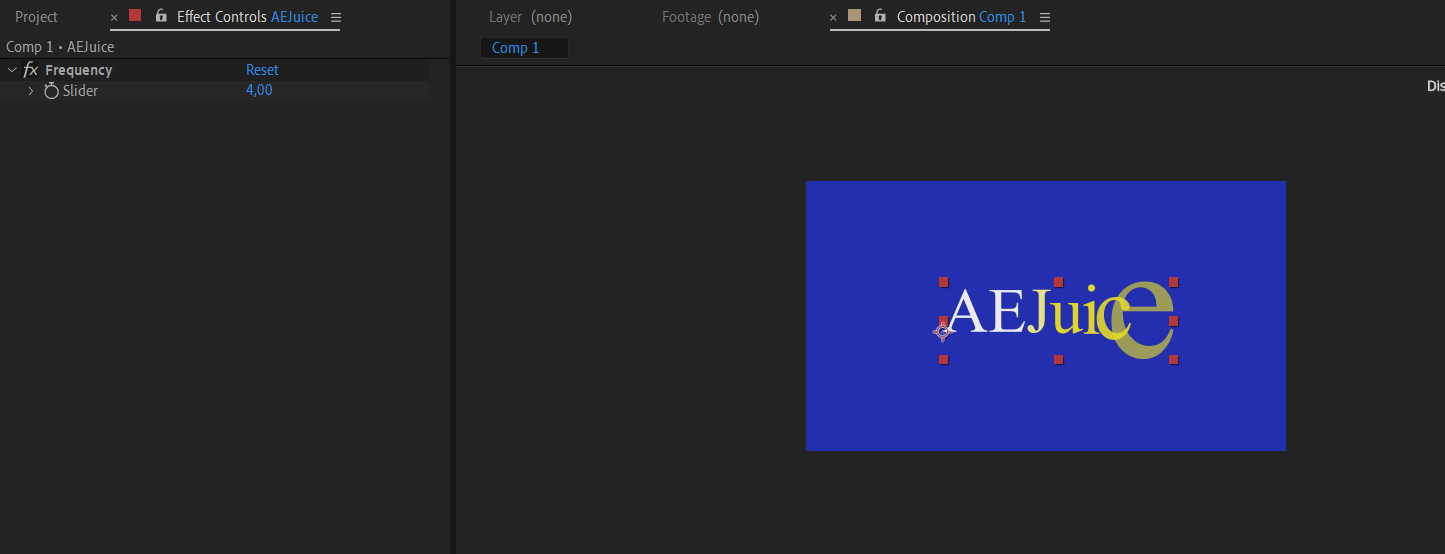Collapse the Frequency effect group

[12, 70]
